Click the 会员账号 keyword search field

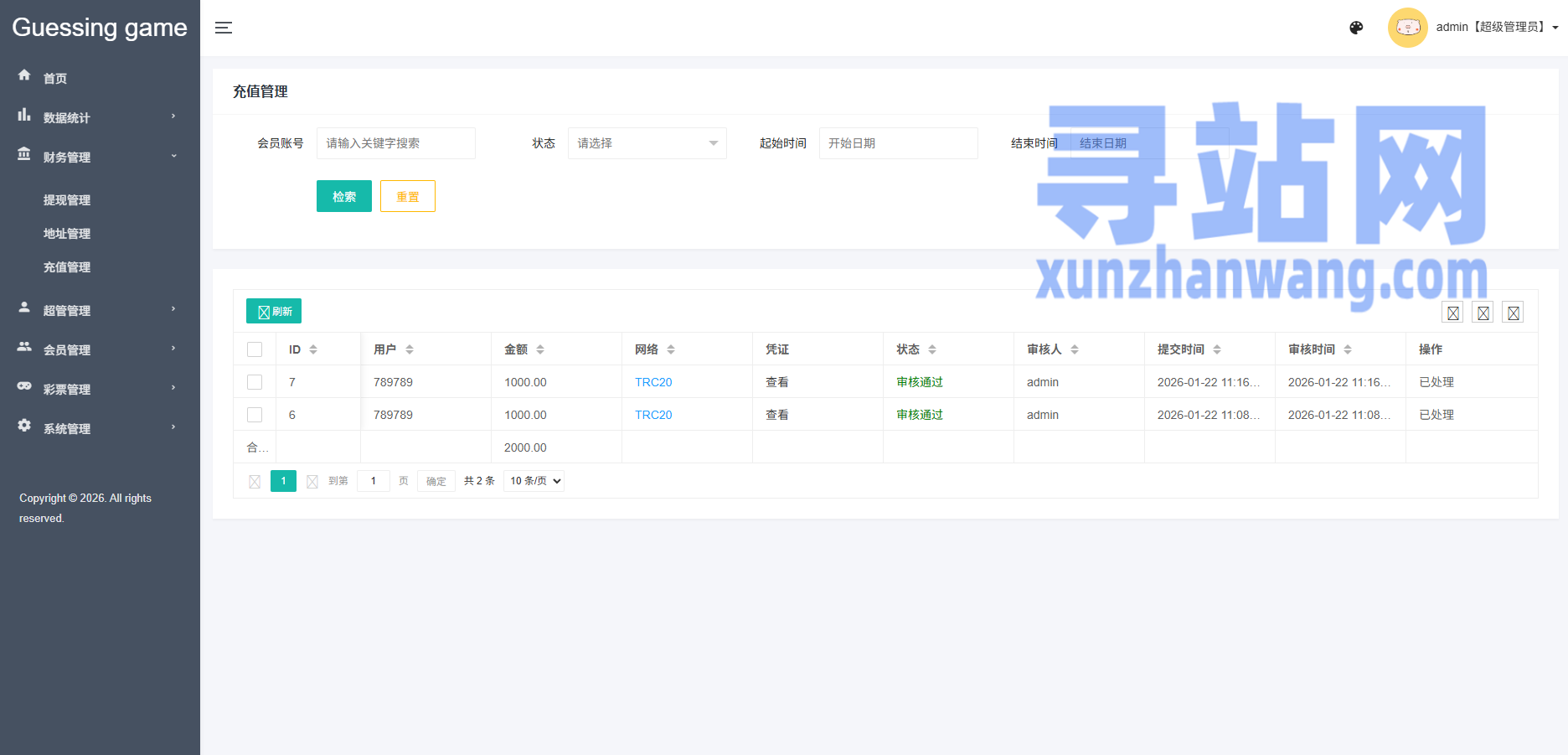click(395, 143)
